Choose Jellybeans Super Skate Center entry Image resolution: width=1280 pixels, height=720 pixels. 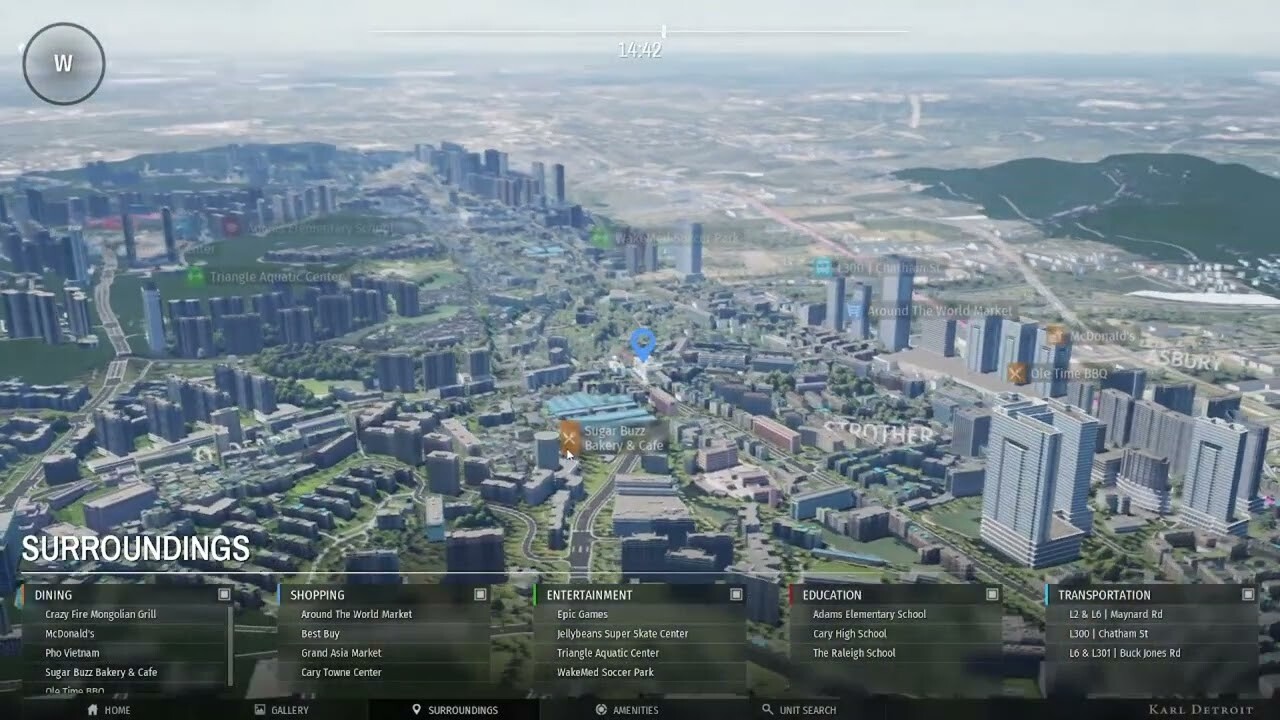coord(623,634)
